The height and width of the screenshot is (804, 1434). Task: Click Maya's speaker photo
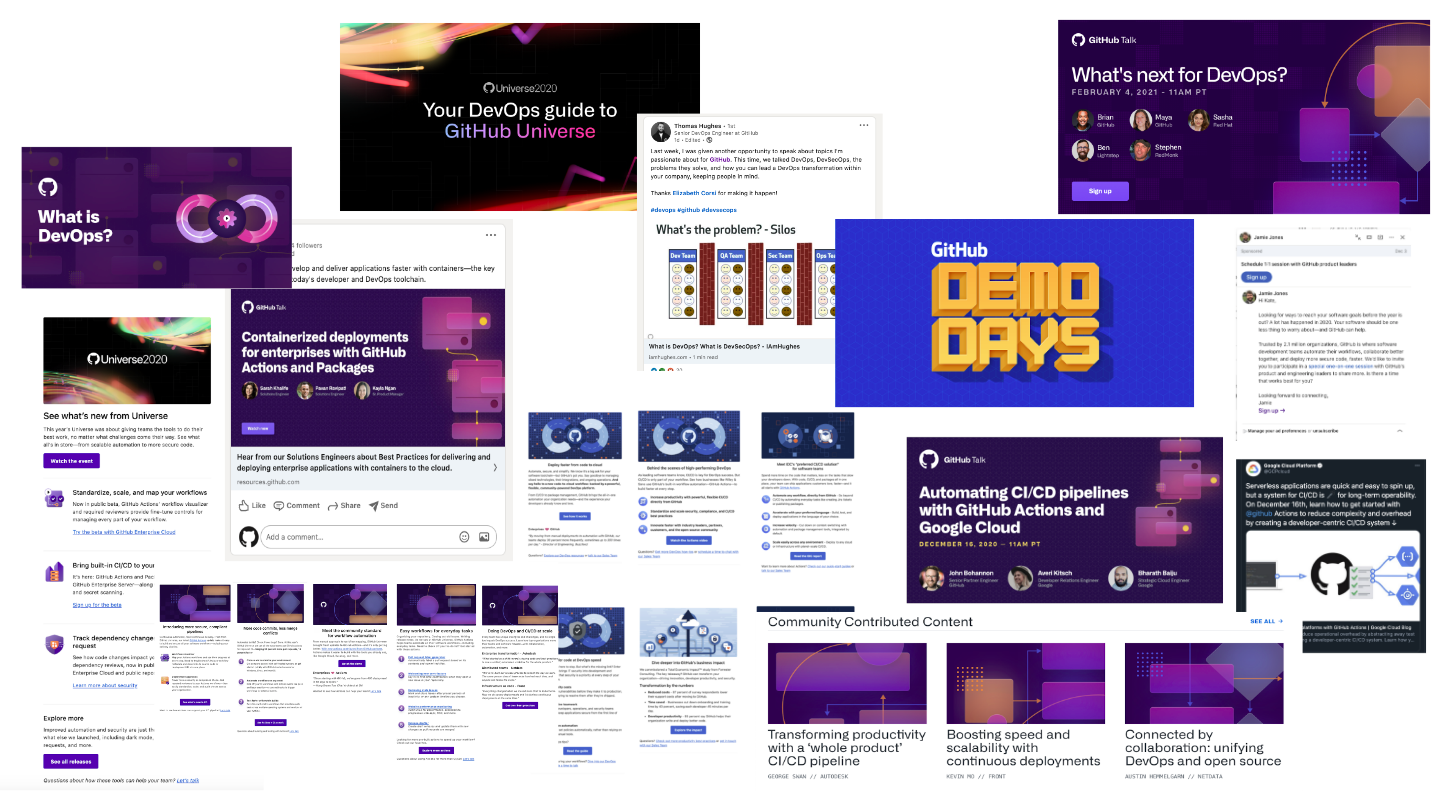tap(1140, 120)
